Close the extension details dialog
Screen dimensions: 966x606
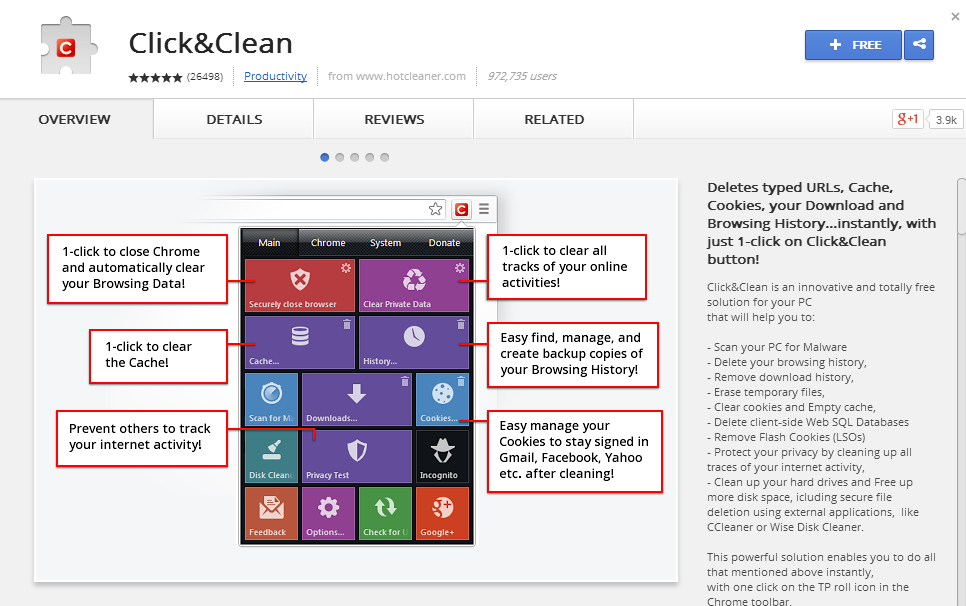[955, 17]
